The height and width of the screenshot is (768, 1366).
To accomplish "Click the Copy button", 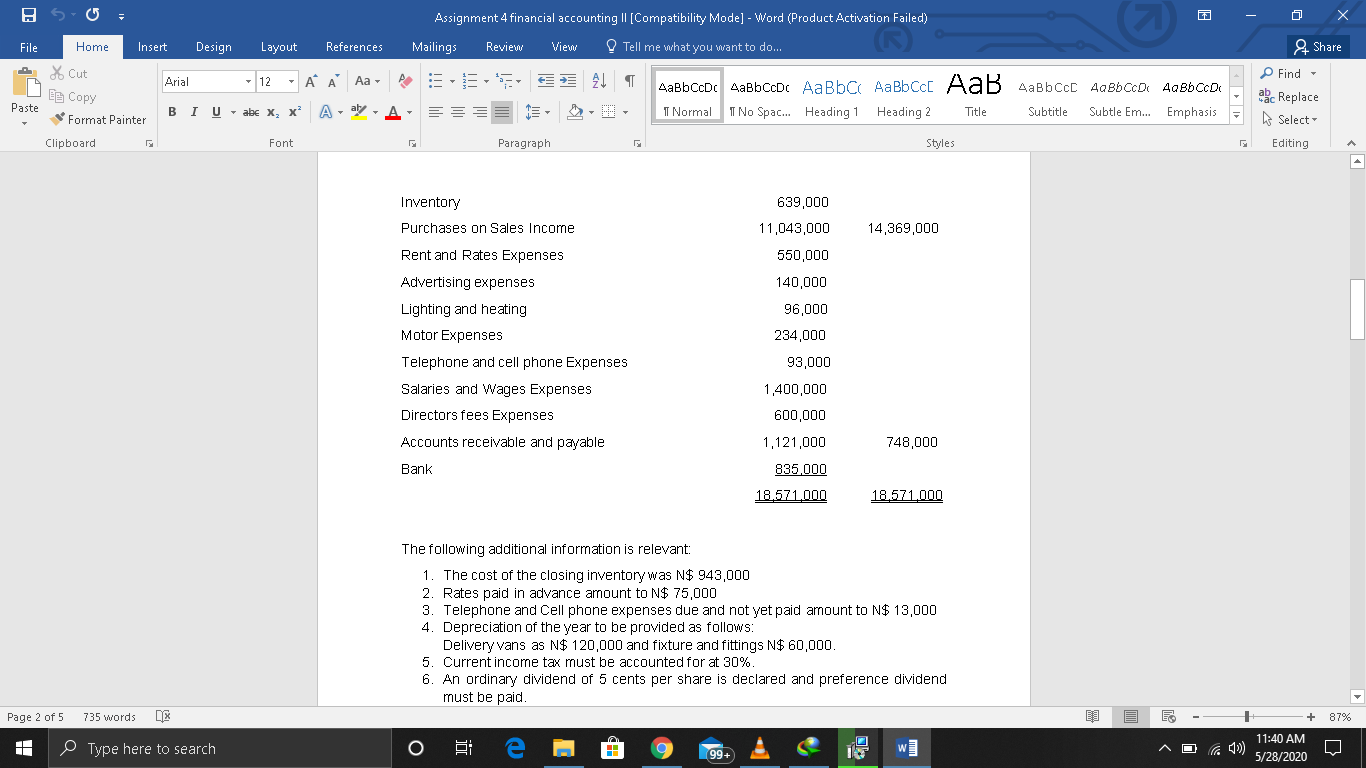I will pos(72,97).
